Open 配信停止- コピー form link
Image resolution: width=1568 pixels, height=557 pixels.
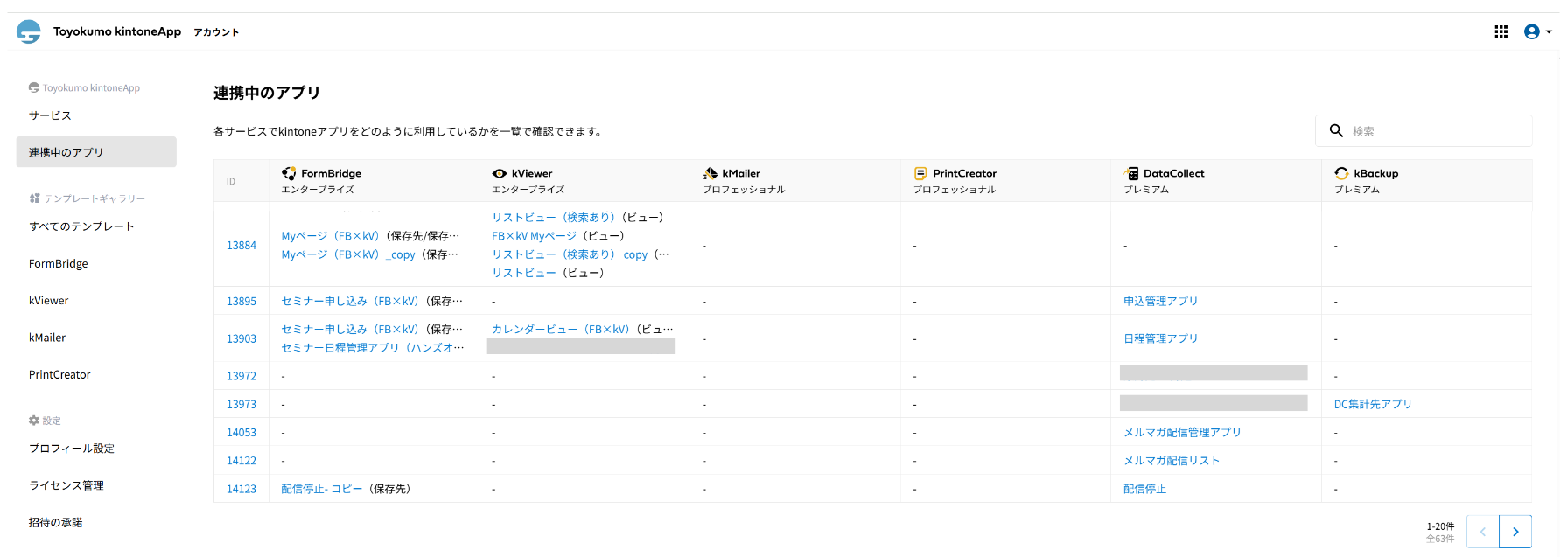coord(322,489)
